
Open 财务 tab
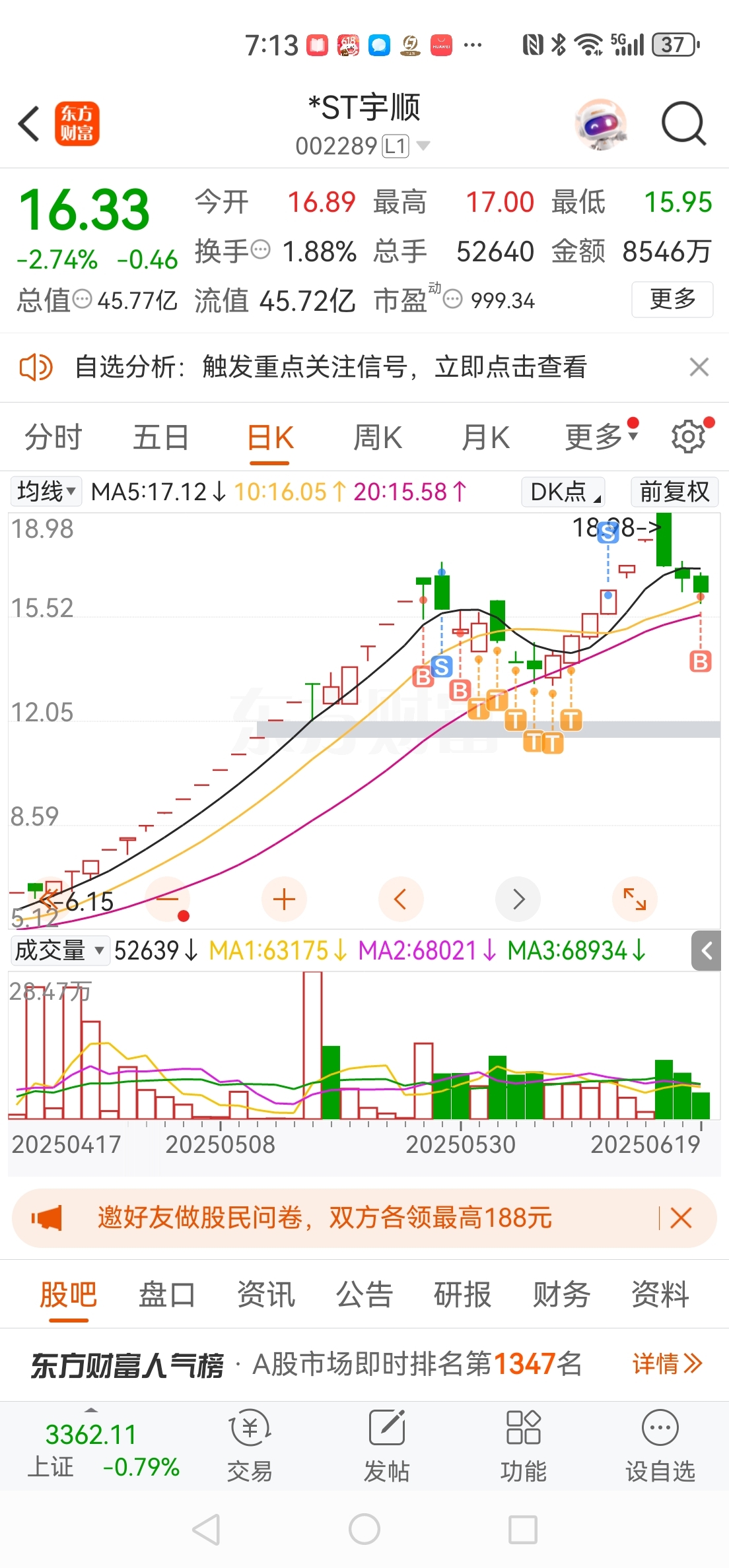[x=562, y=1294]
